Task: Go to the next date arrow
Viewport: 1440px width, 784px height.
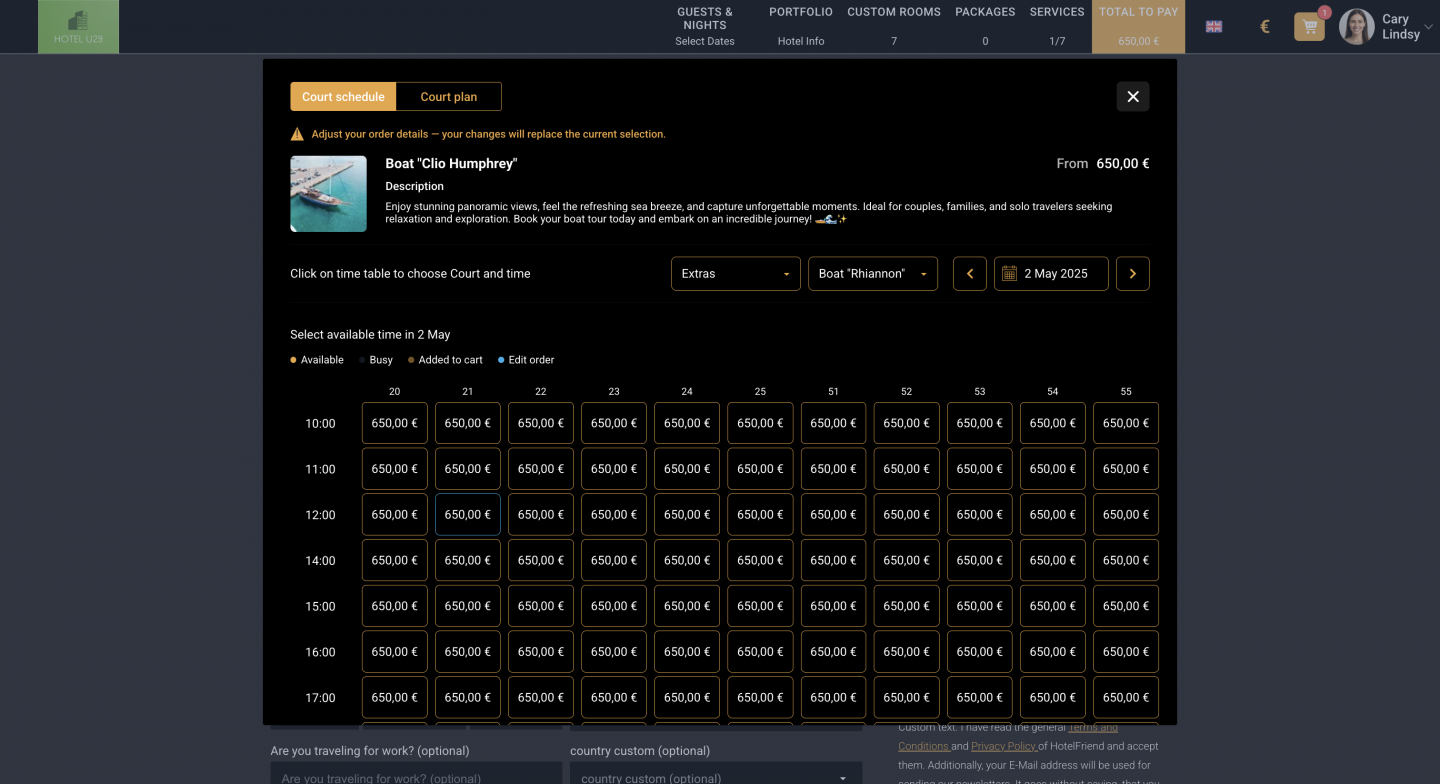Action: click(x=1133, y=274)
